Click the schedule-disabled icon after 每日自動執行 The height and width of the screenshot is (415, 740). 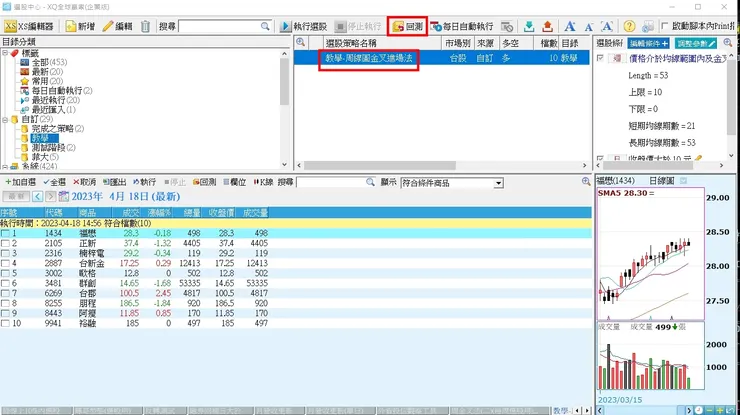coord(507,26)
